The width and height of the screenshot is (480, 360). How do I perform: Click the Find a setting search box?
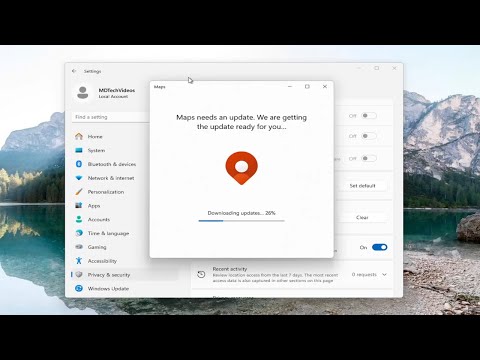point(111,117)
